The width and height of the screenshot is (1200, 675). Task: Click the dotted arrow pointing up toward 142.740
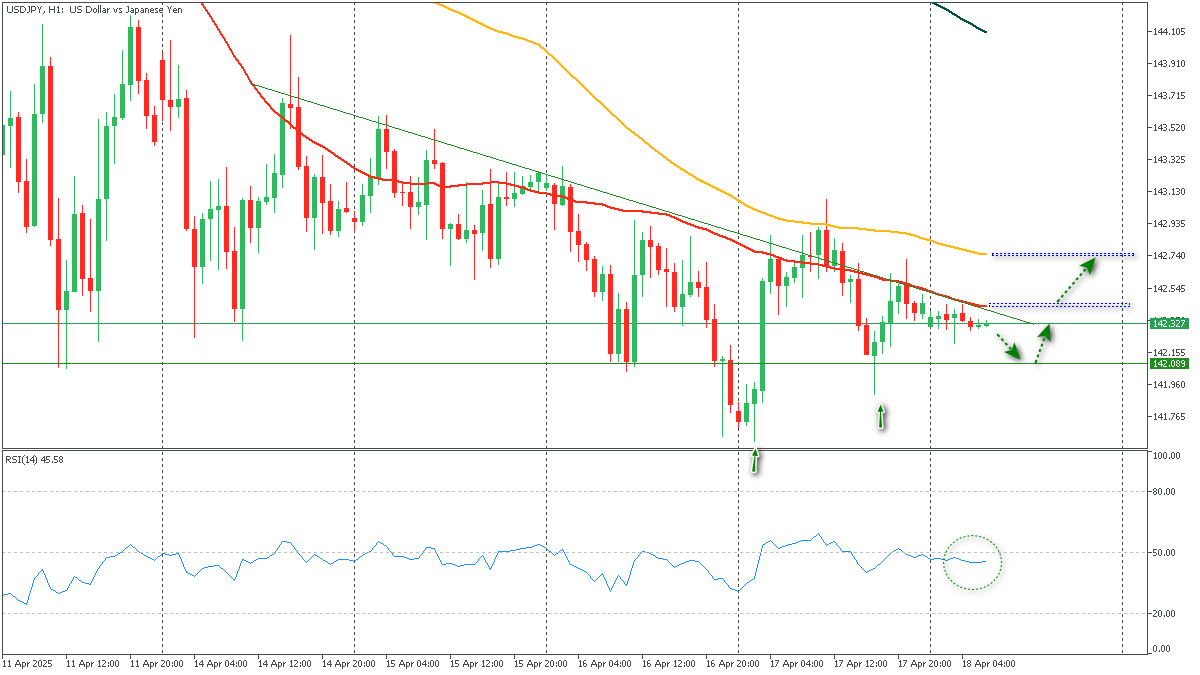pyautogui.click(x=1074, y=281)
